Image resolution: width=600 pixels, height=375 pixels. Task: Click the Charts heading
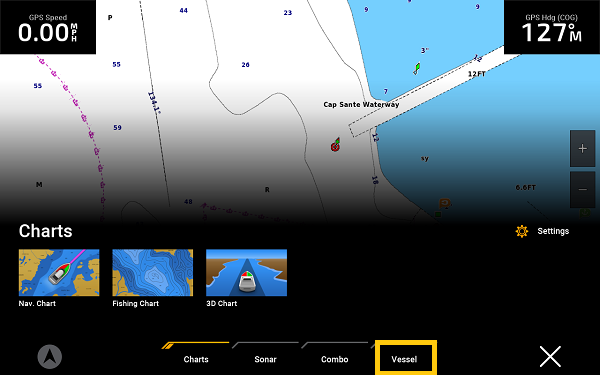point(46,231)
